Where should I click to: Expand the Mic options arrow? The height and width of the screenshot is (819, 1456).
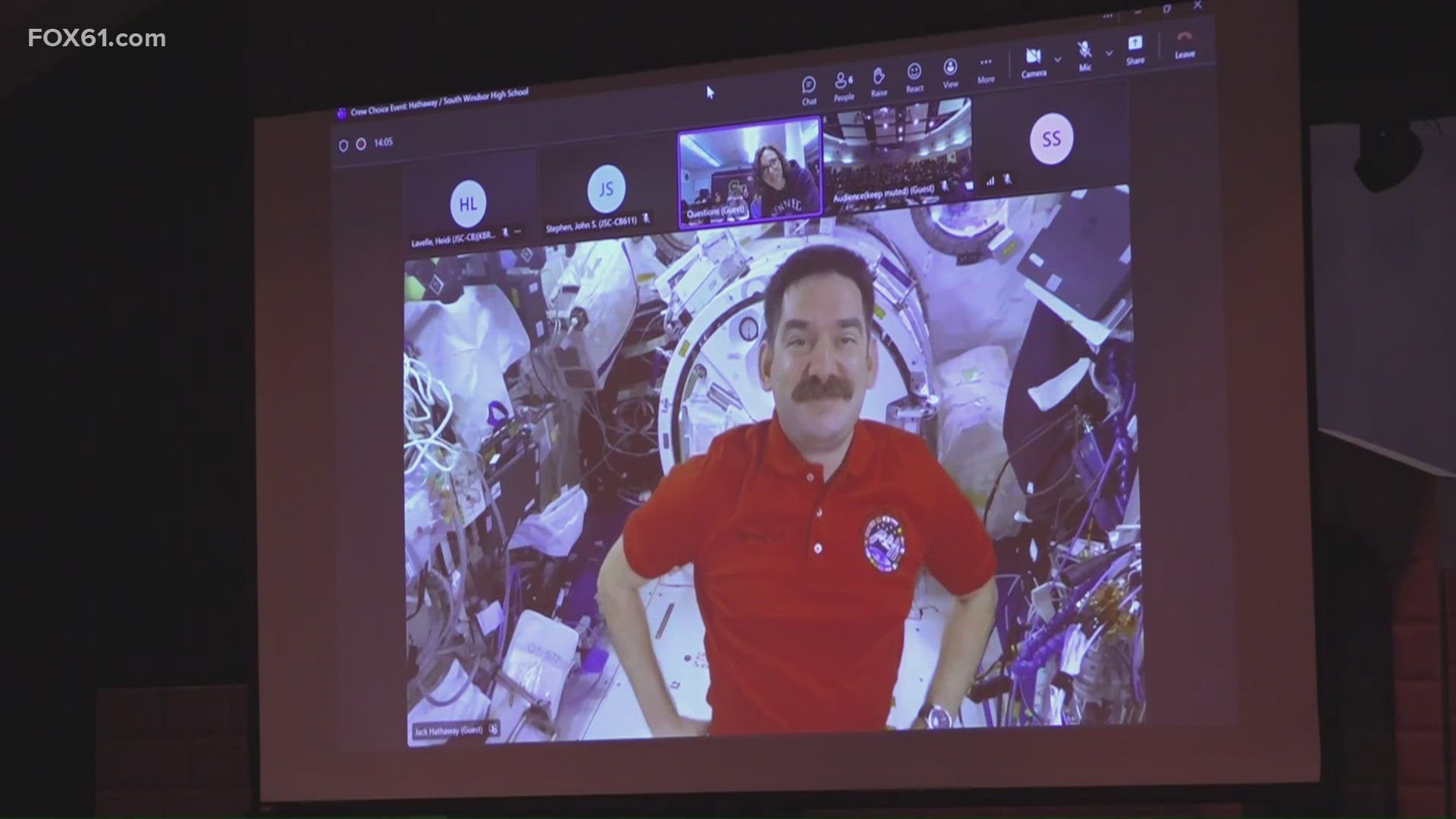[x=1109, y=53]
